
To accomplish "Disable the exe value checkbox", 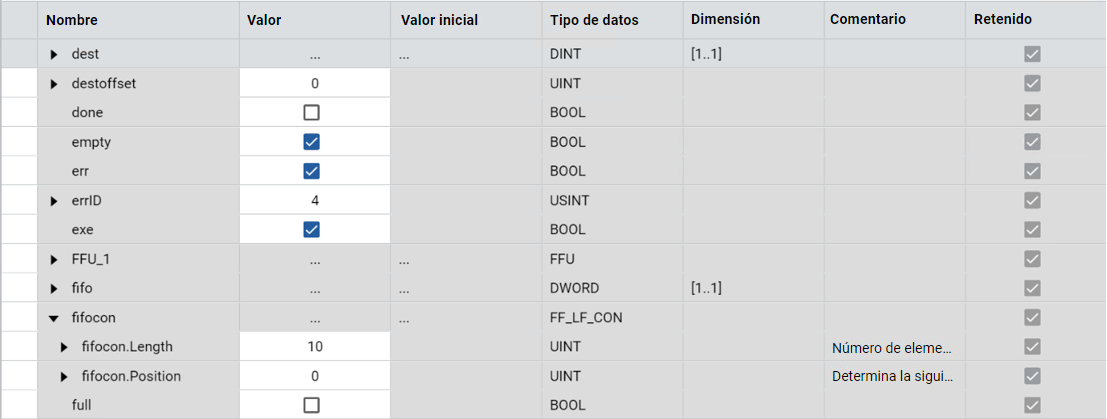I will click(311, 230).
